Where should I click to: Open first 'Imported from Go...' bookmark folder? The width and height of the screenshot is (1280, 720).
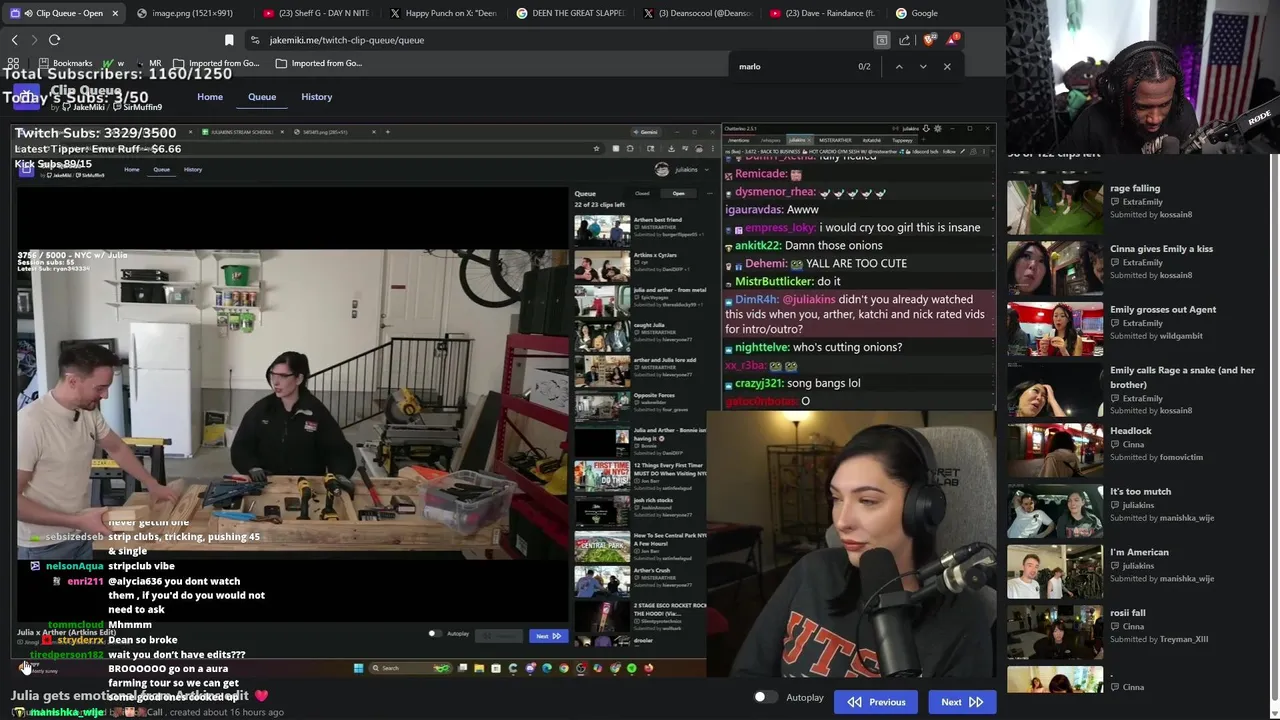[217, 63]
